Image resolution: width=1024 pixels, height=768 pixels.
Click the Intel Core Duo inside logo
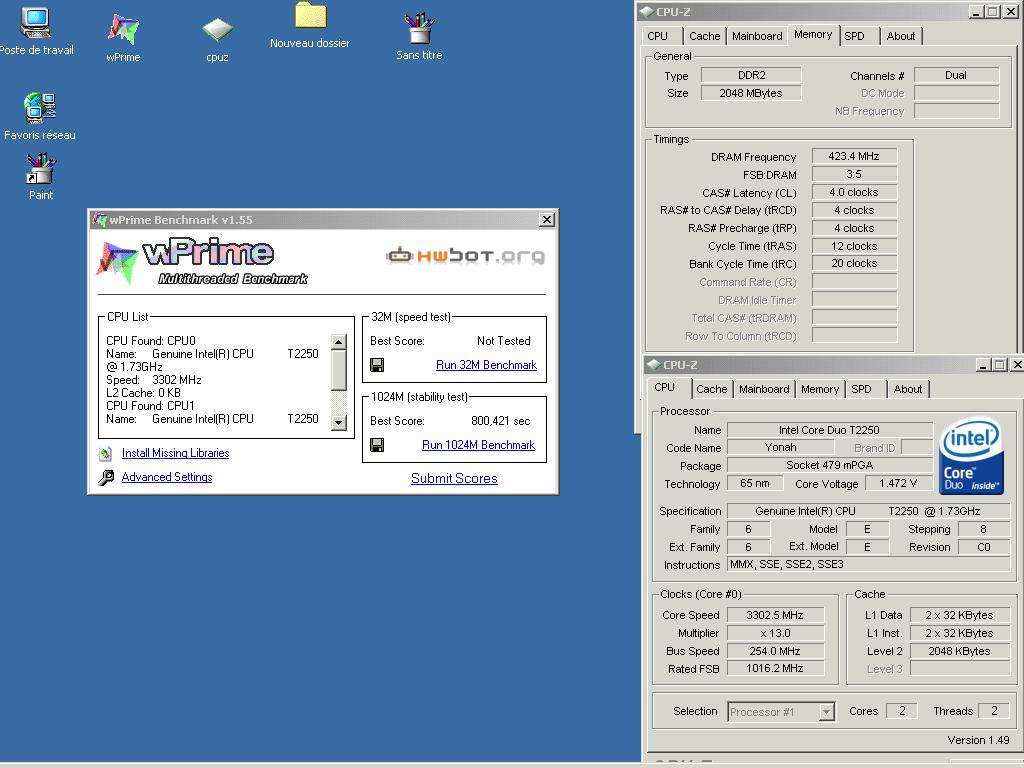[970, 455]
